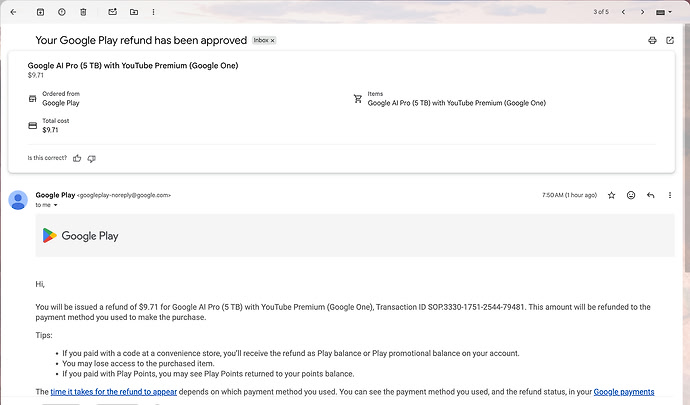690x405 pixels.
Task: Click the thumbs-down next to Is this correct?
Action: click(x=92, y=158)
